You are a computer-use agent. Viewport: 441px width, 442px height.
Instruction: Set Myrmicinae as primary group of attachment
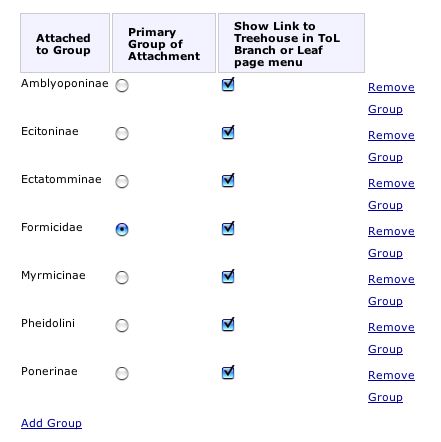pyautogui.click(x=122, y=277)
